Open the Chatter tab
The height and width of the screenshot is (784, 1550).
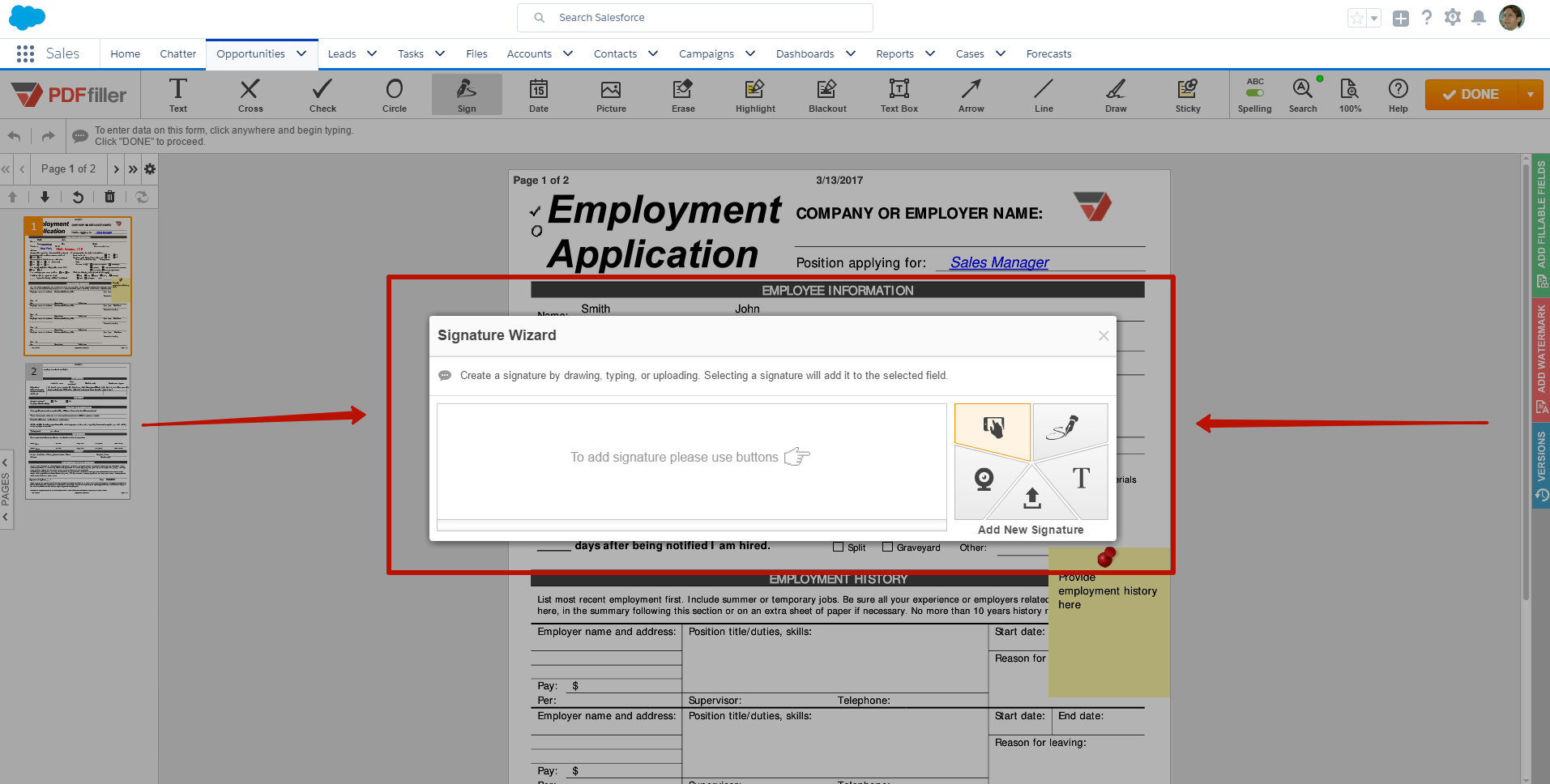[178, 54]
